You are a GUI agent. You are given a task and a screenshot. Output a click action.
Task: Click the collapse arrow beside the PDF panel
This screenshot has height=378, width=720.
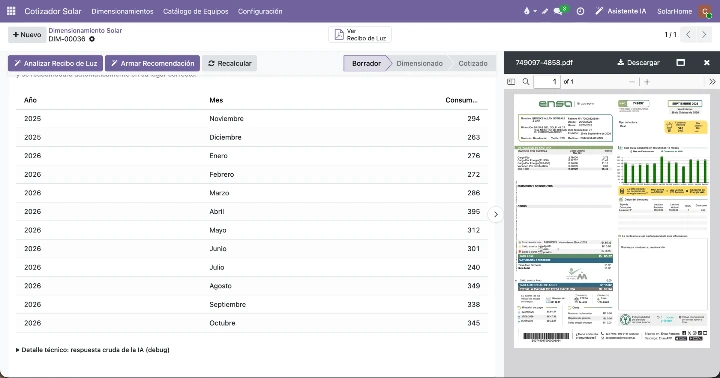[496, 214]
